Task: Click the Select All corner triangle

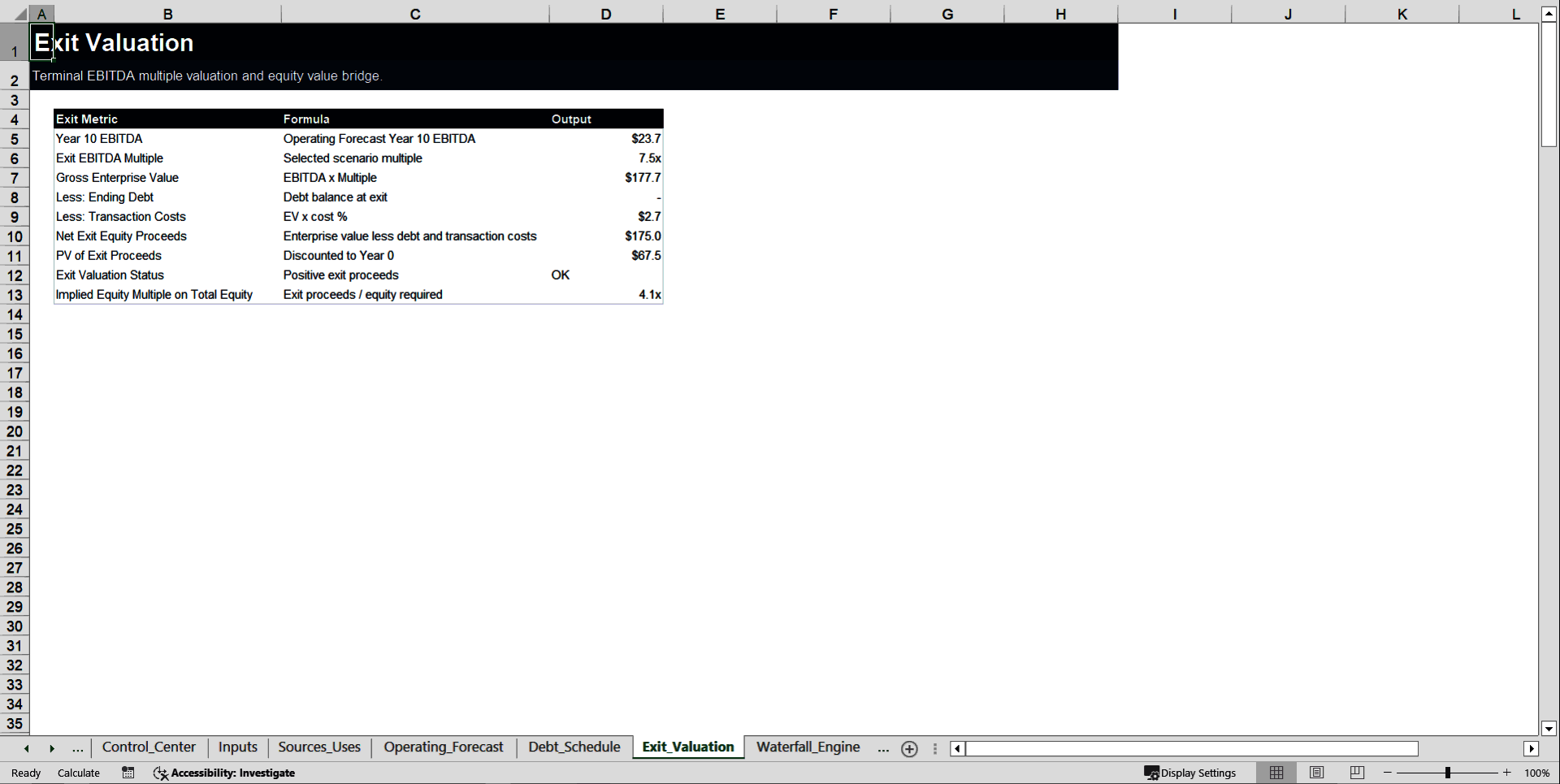Action: click(x=20, y=14)
